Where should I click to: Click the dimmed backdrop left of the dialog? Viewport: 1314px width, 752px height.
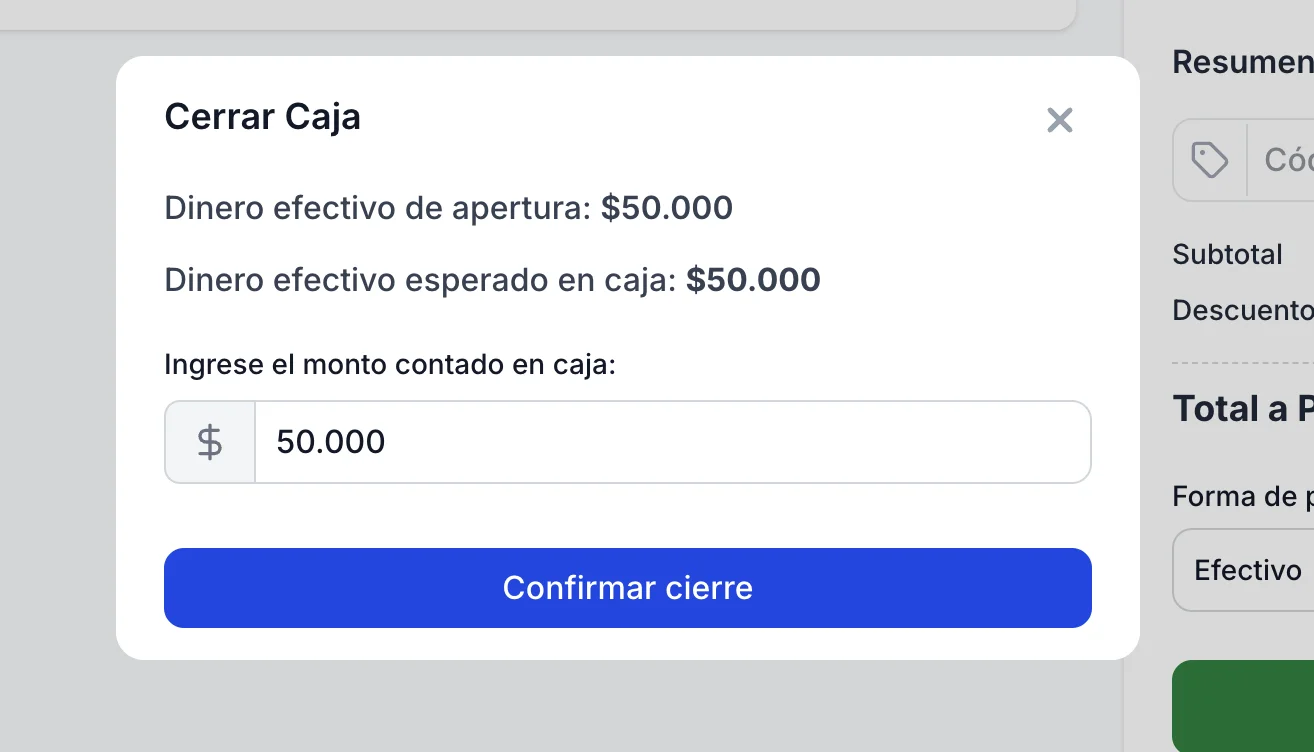(57, 400)
